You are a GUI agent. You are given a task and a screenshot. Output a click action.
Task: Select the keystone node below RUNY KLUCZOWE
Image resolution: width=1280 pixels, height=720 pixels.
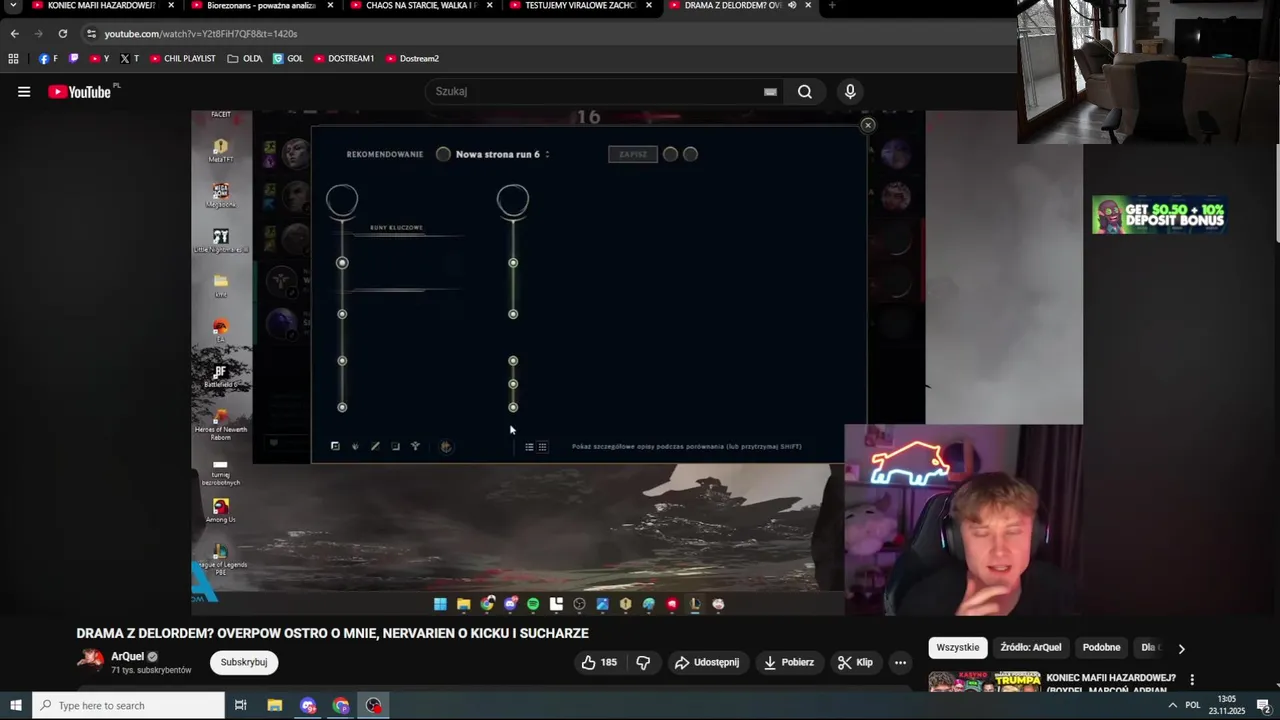[342, 263]
